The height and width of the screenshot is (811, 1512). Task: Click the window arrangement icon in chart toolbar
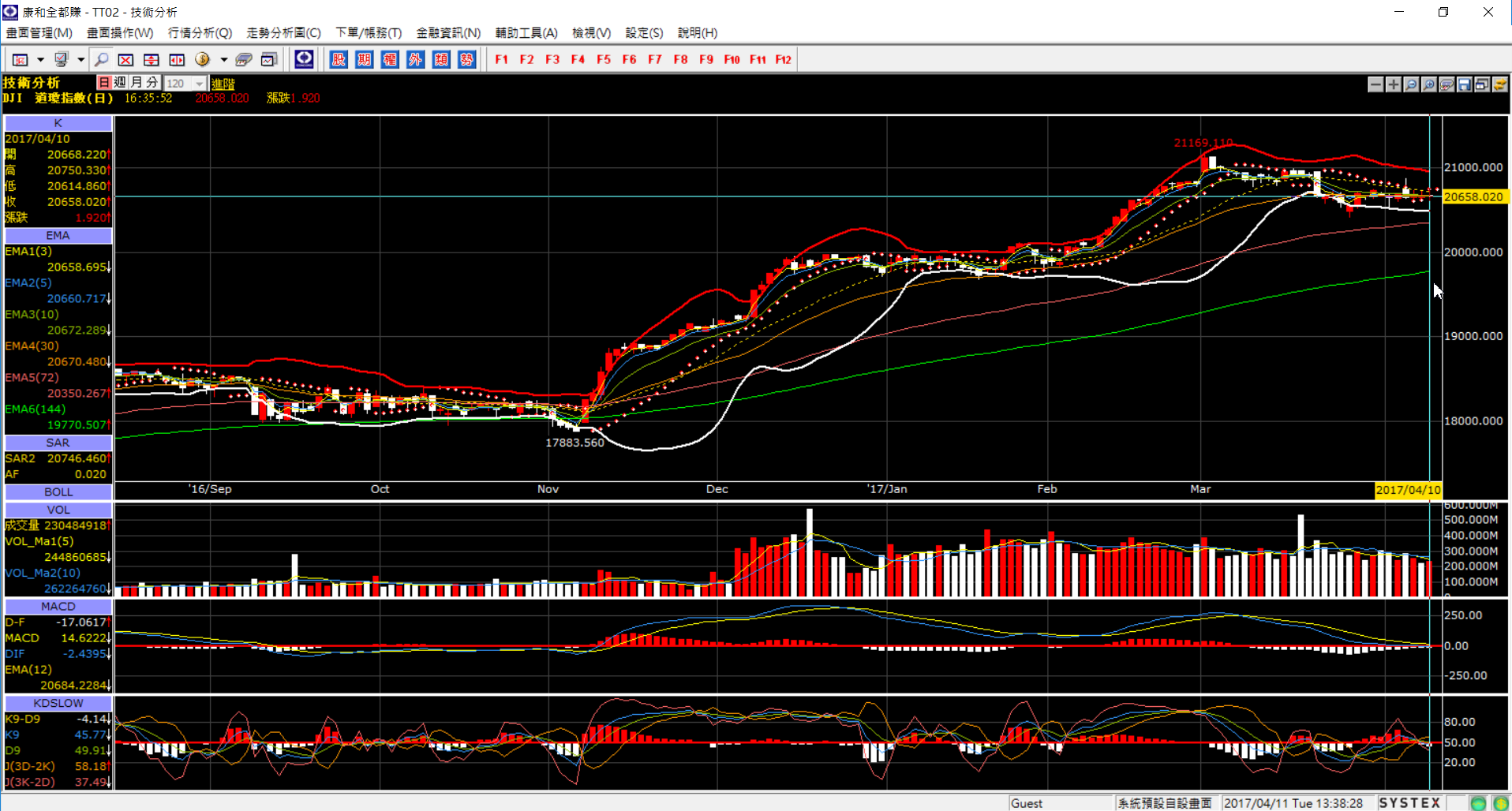(x=1482, y=84)
